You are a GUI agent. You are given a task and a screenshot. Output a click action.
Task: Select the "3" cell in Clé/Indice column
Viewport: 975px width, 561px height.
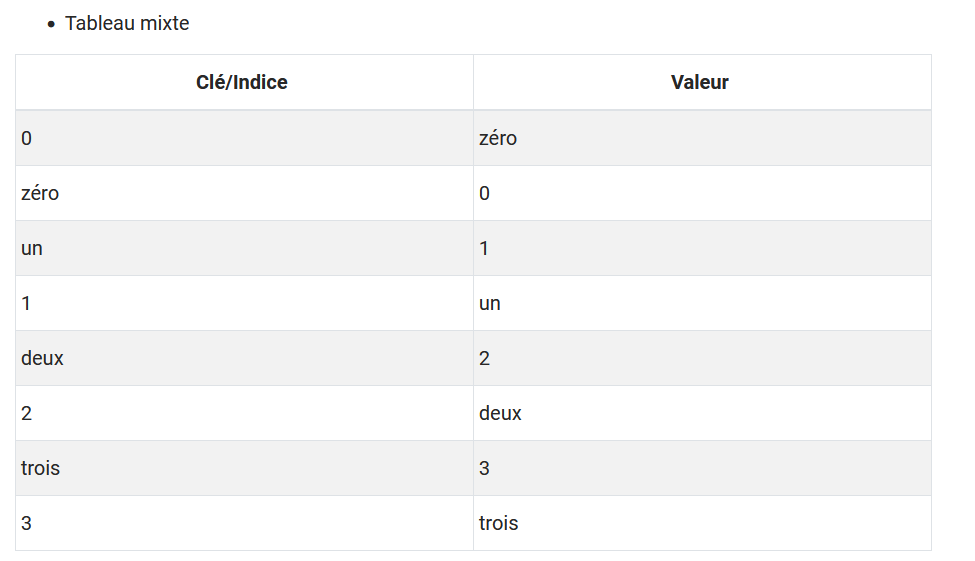click(x=27, y=523)
